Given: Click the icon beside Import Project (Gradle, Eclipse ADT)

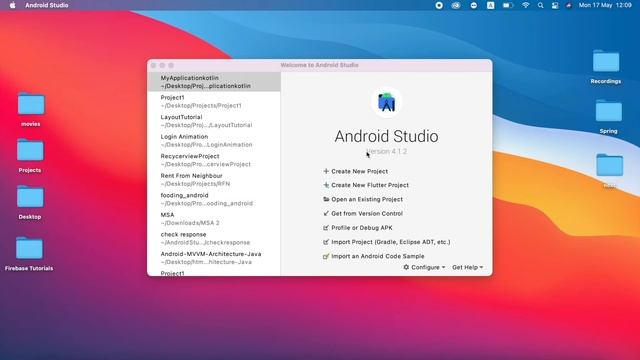Looking at the screenshot, I should click(x=326, y=242).
